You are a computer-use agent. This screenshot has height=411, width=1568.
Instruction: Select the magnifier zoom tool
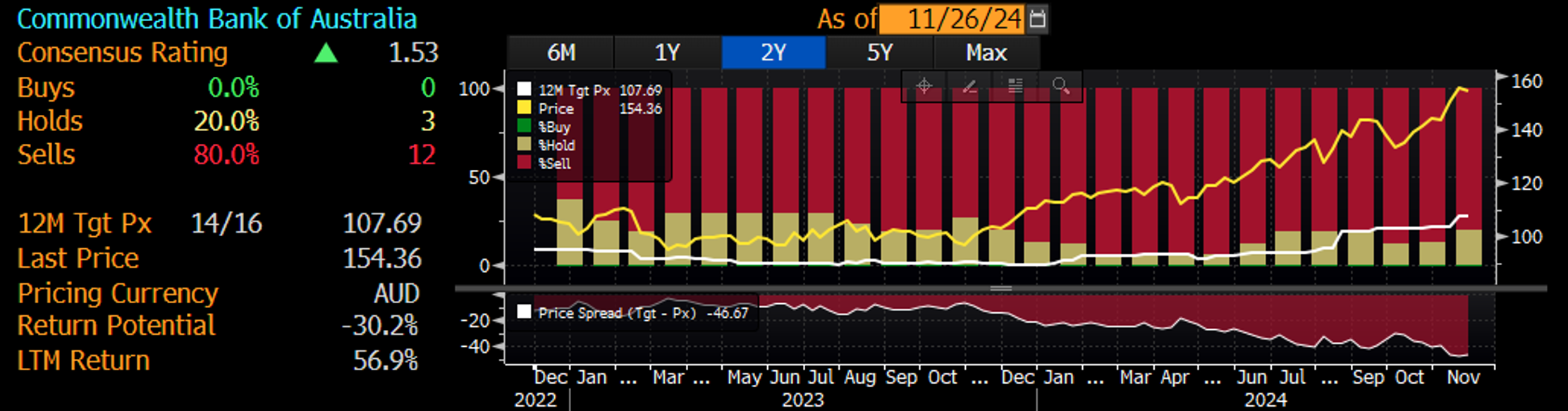click(1060, 87)
